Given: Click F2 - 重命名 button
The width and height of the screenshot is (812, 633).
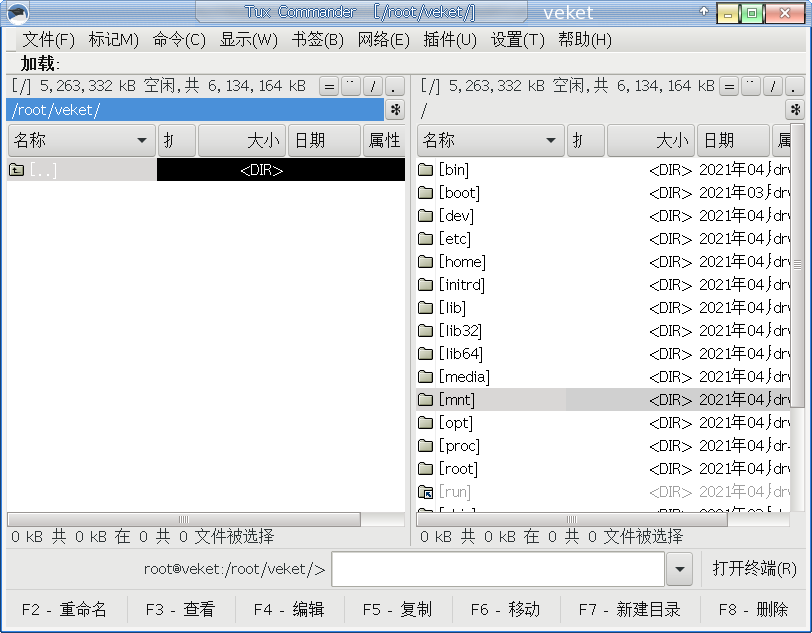Looking at the screenshot, I should [x=64, y=609].
